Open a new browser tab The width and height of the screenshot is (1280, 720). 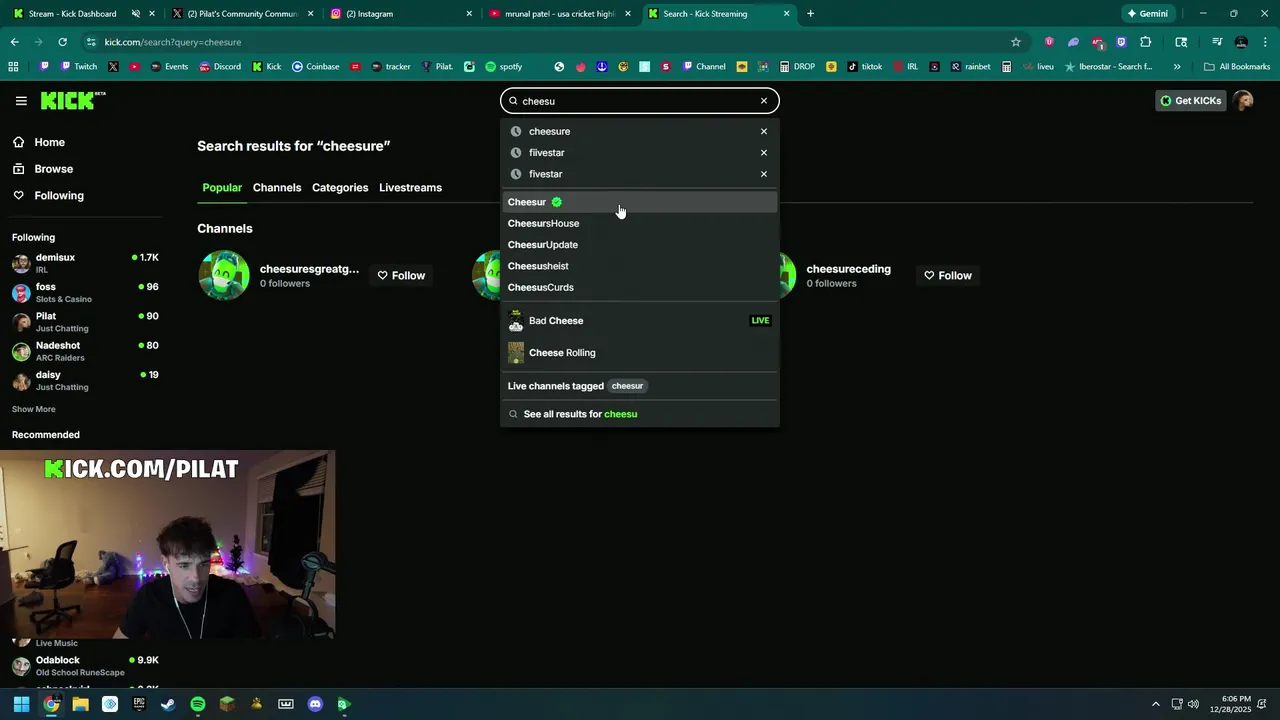pyautogui.click(x=810, y=14)
